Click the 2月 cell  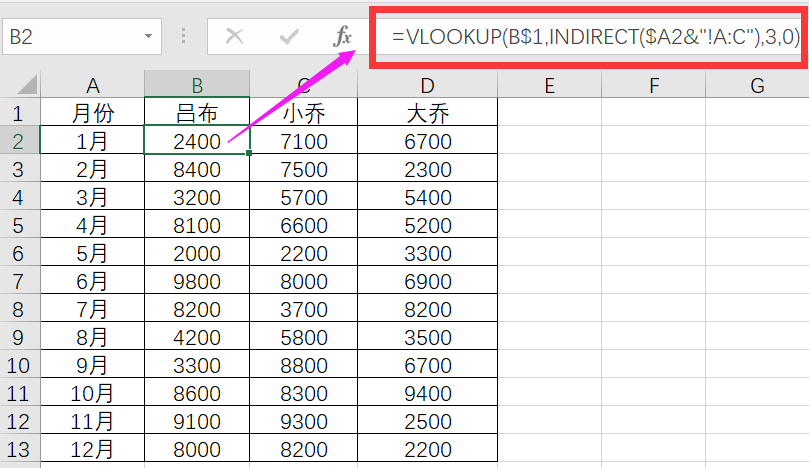tap(92, 169)
